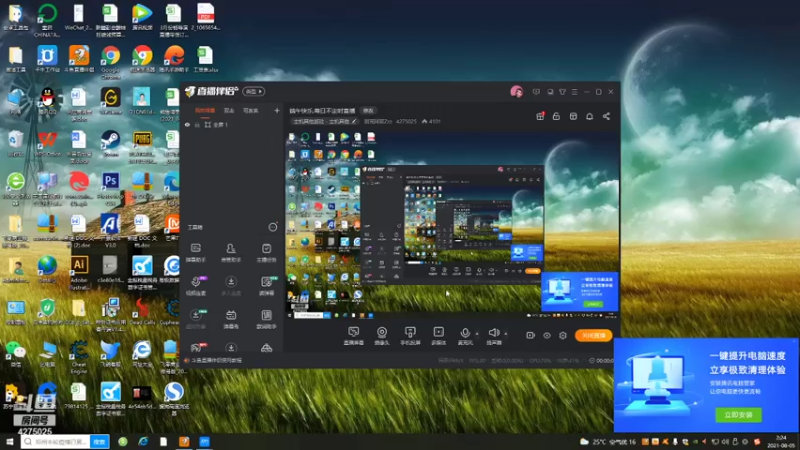800x450 pixels.
Task: Open Google Chrome desktop shortcut
Action: pos(110,62)
